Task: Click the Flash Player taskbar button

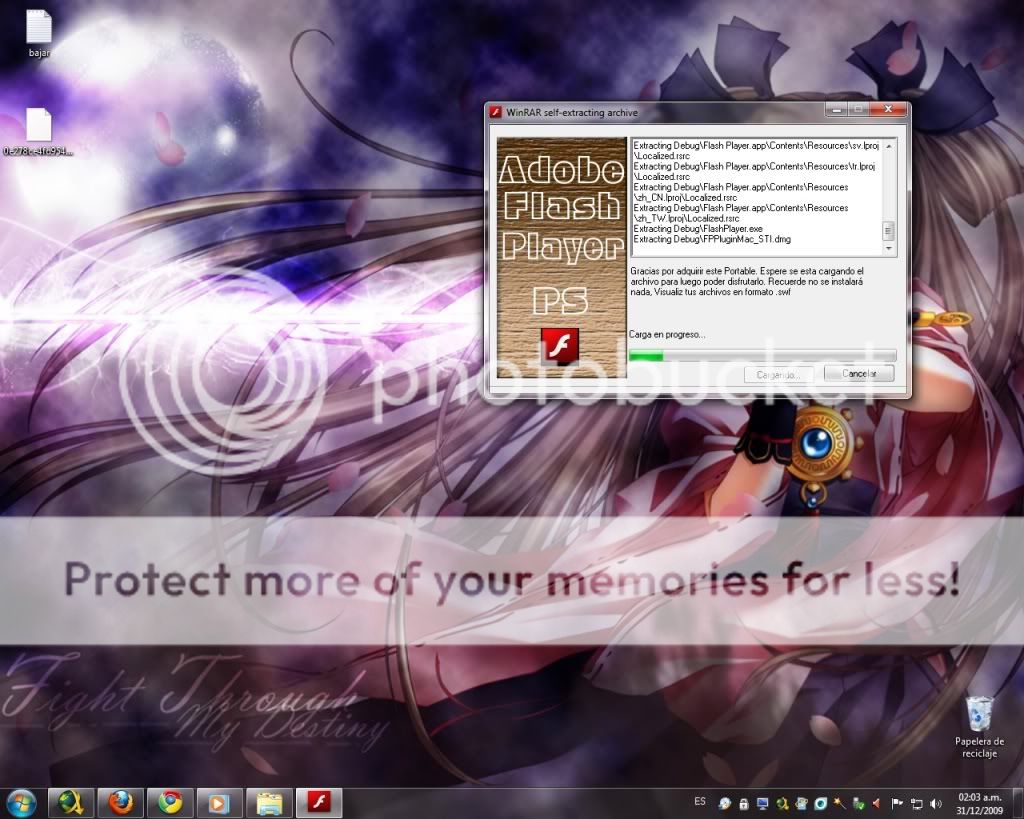Action: click(319, 803)
